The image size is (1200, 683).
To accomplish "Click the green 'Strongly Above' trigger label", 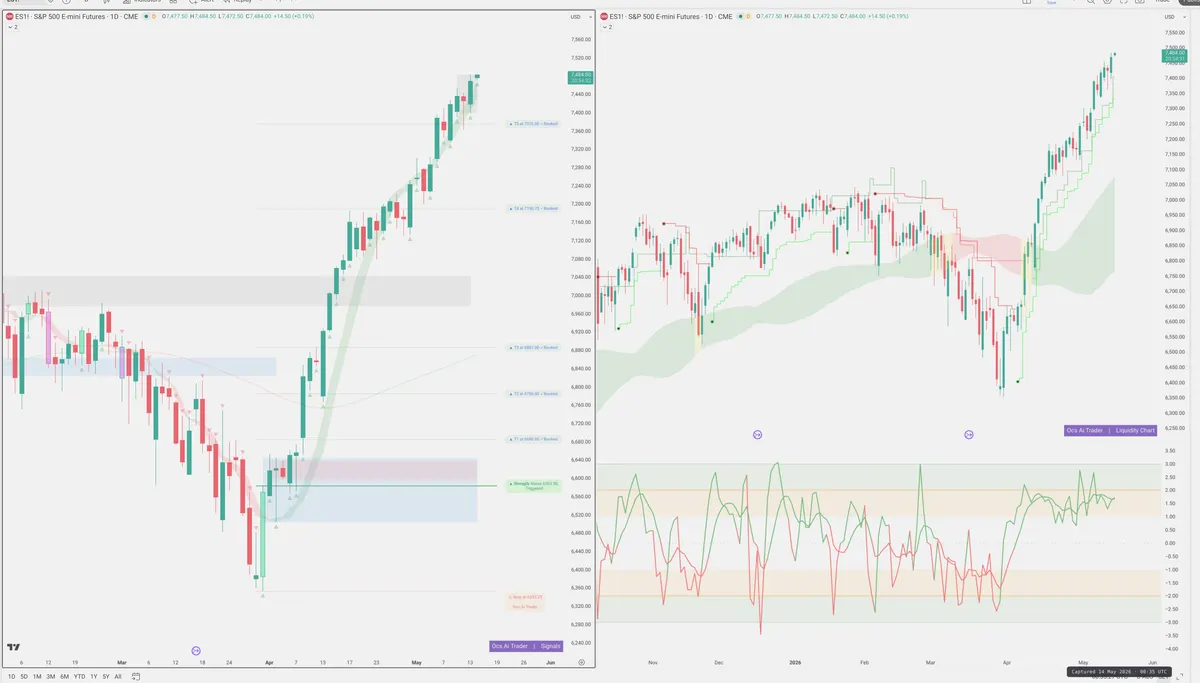I will [532, 486].
